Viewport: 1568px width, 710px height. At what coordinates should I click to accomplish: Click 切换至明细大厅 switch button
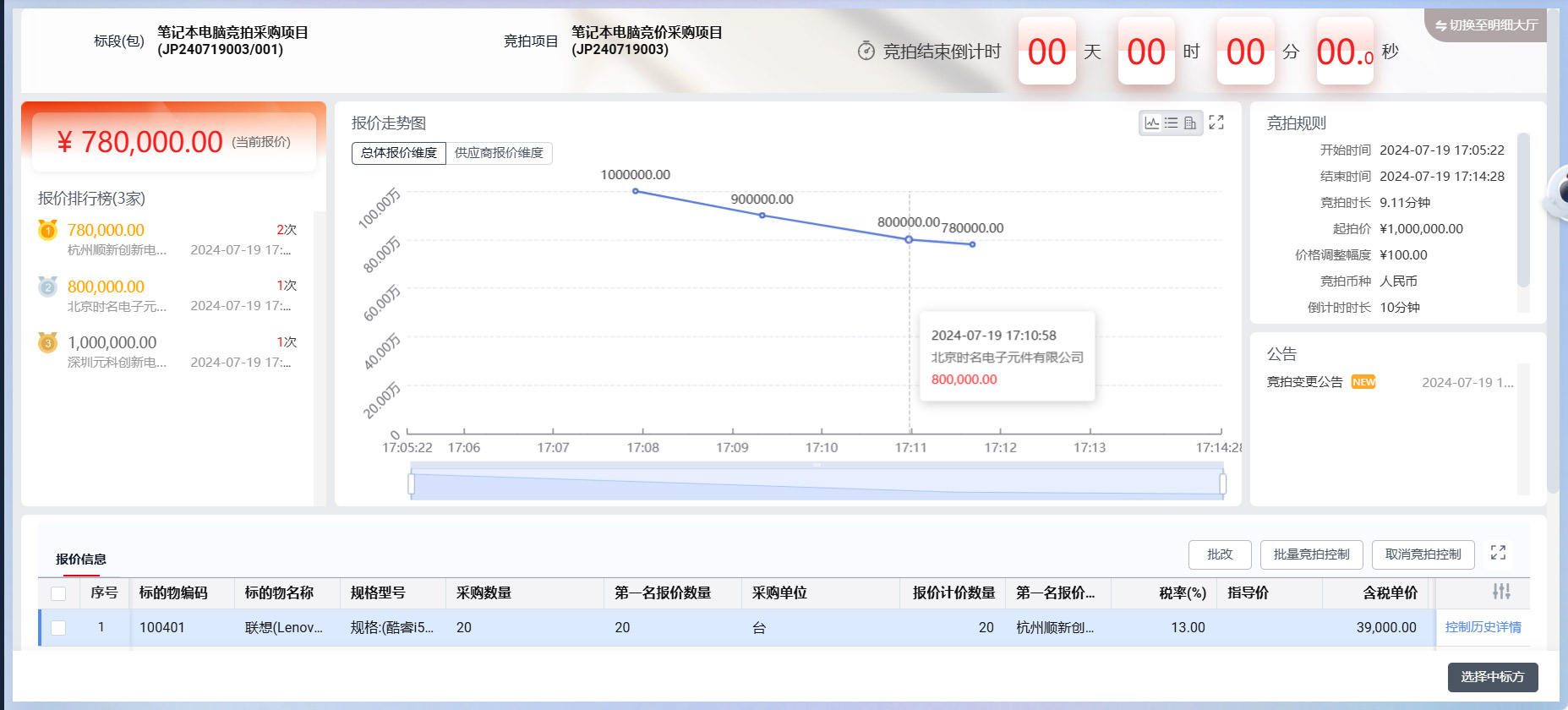[1486, 25]
